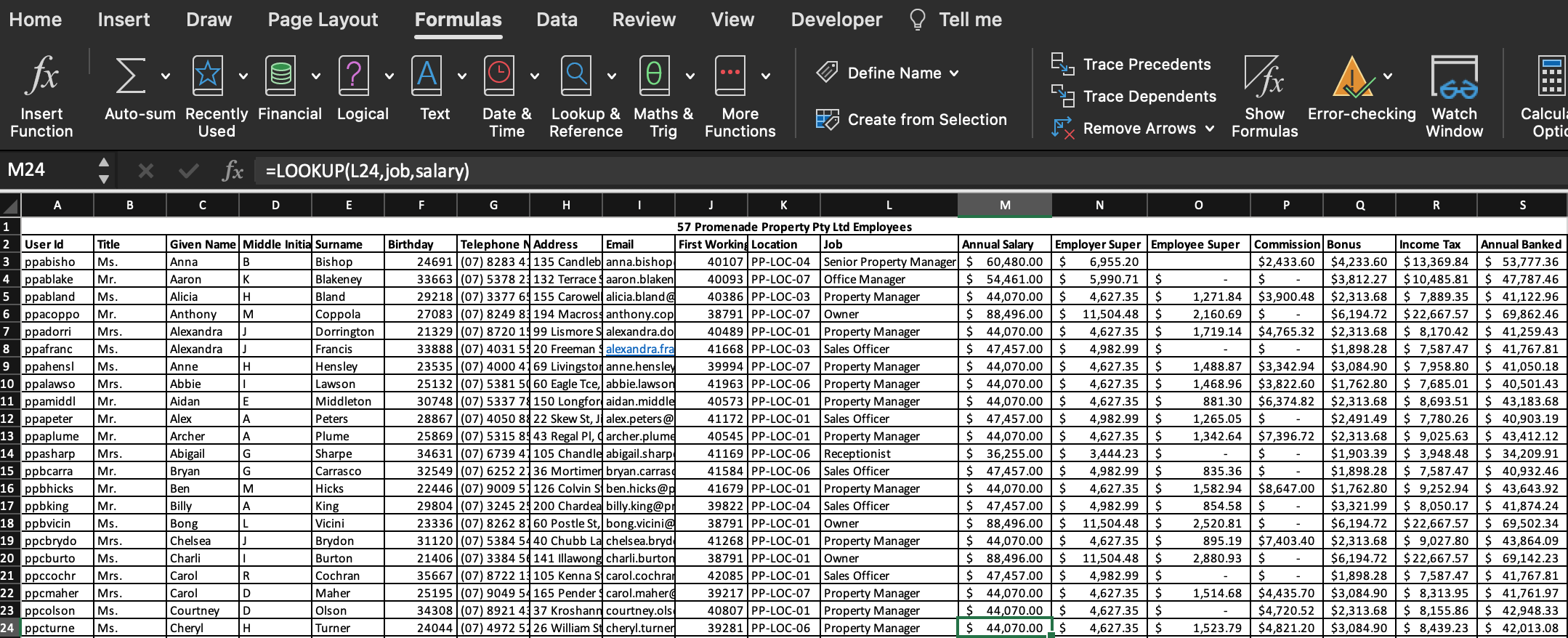Click Remove Arrows label
Image resolution: width=1568 pixels, height=638 pixels.
point(1139,129)
